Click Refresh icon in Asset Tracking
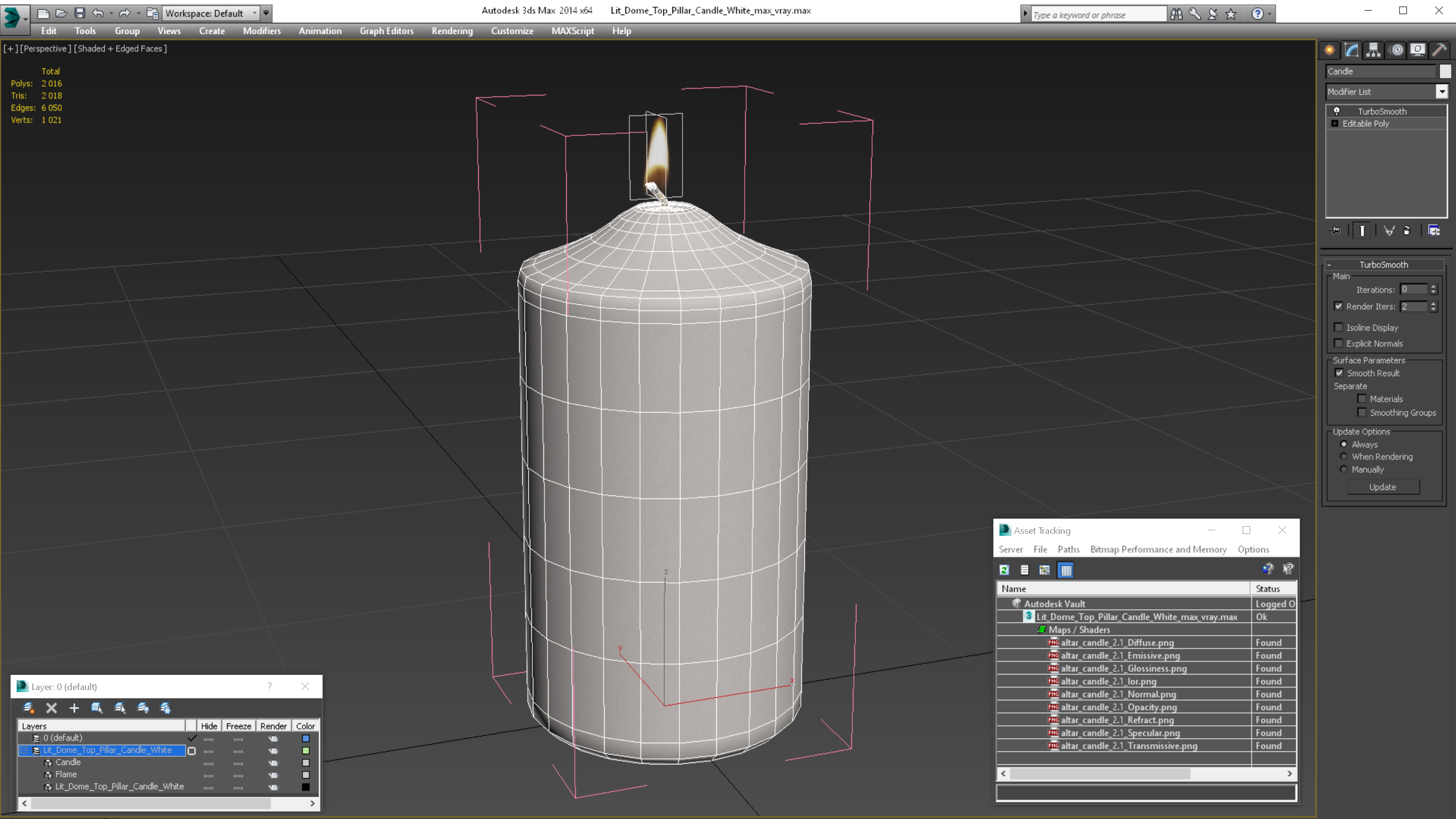 click(x=1005, y=570)
